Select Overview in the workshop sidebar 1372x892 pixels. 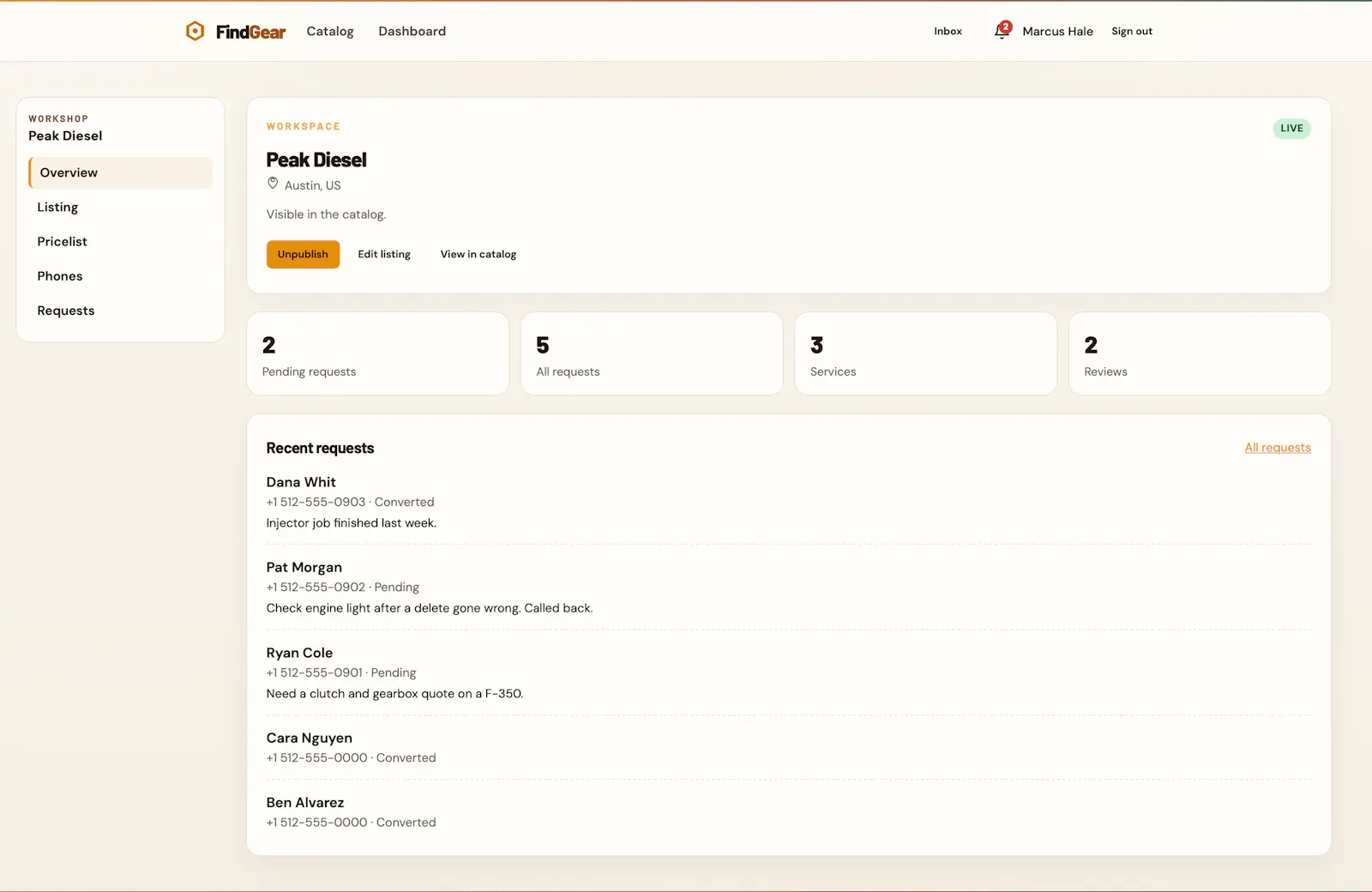(120, 172)
